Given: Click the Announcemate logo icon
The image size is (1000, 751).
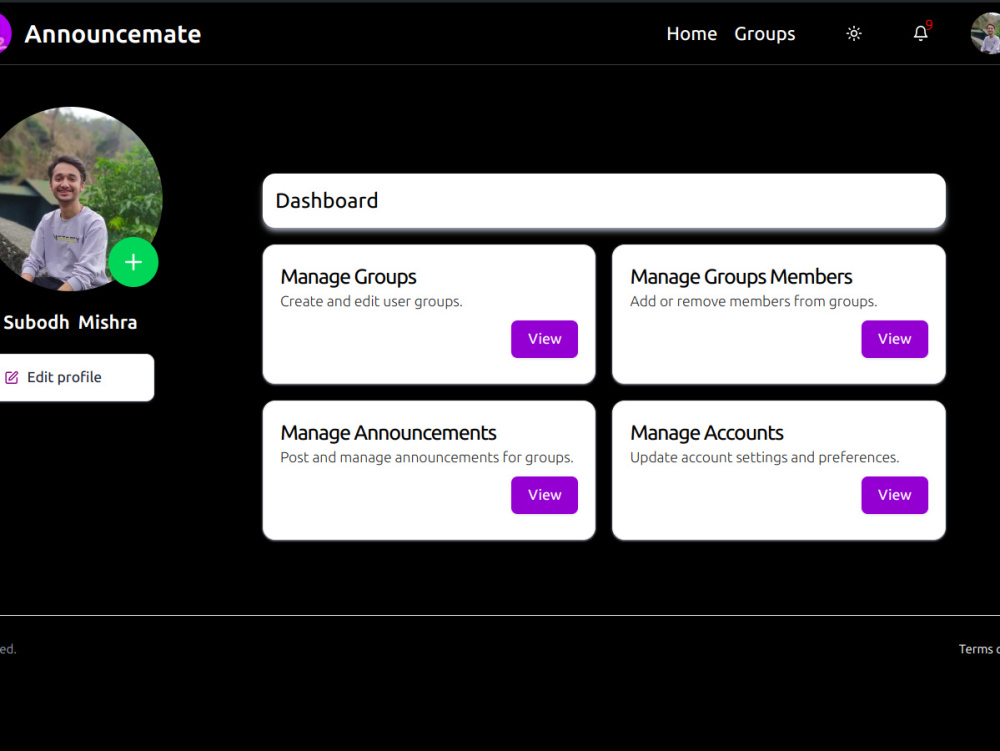Looking at the screenshot, I should pyautogui.click(x=5, y=34).
